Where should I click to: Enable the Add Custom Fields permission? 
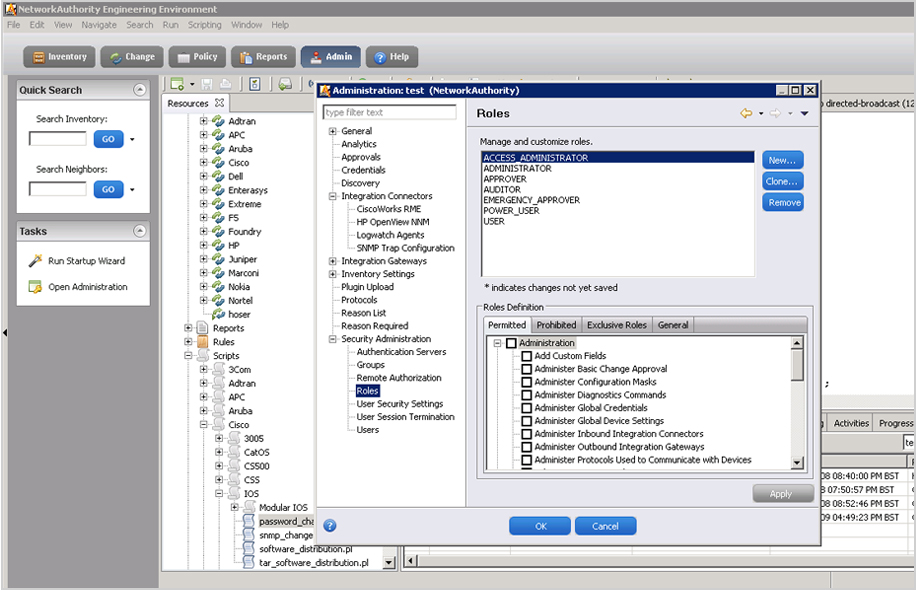526,356
